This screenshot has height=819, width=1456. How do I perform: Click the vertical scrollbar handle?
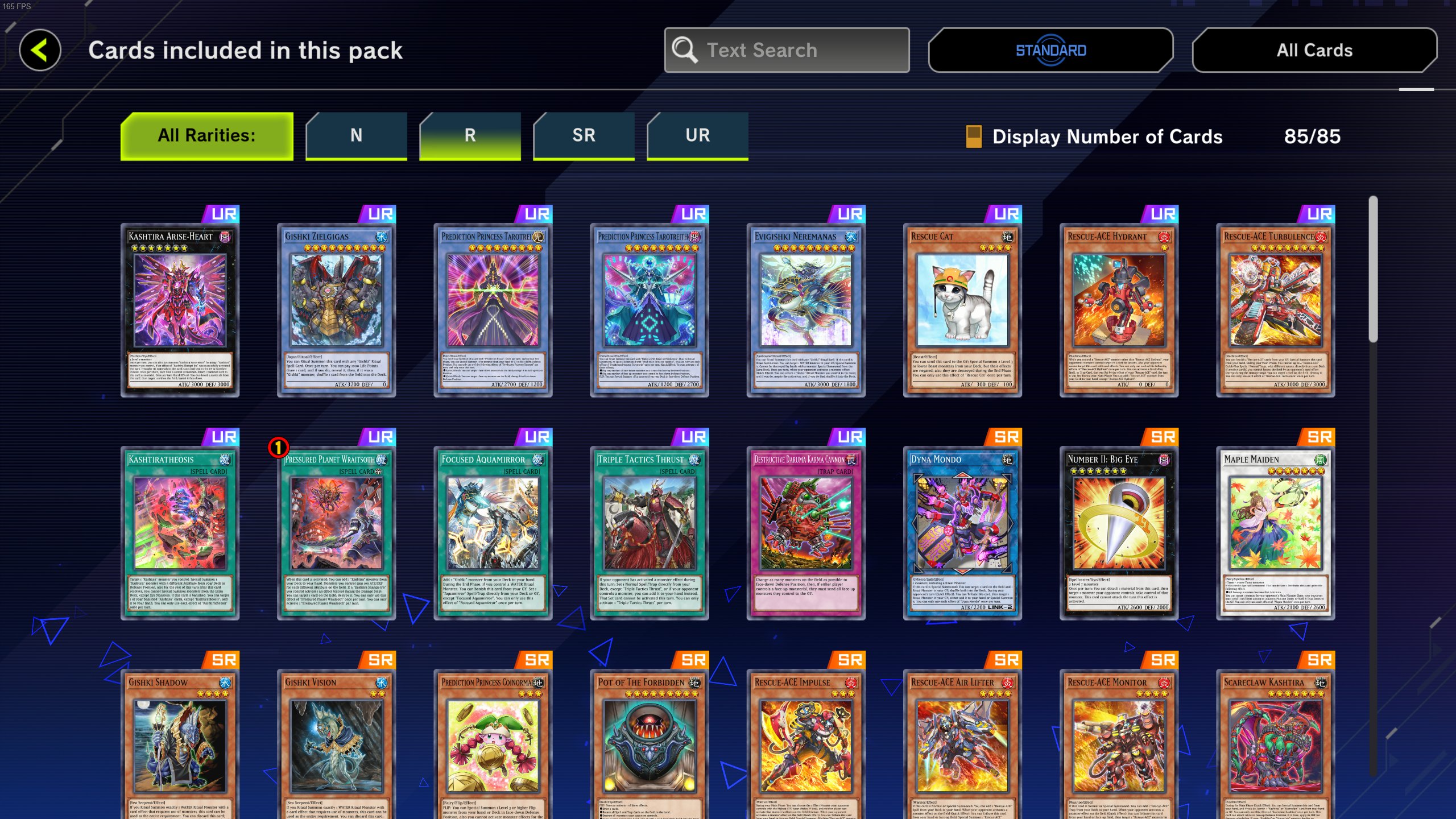click(x=1373, y=268)
